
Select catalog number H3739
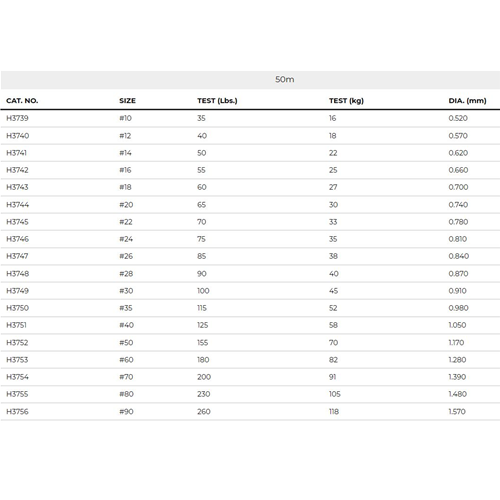(x=17, y=118)
